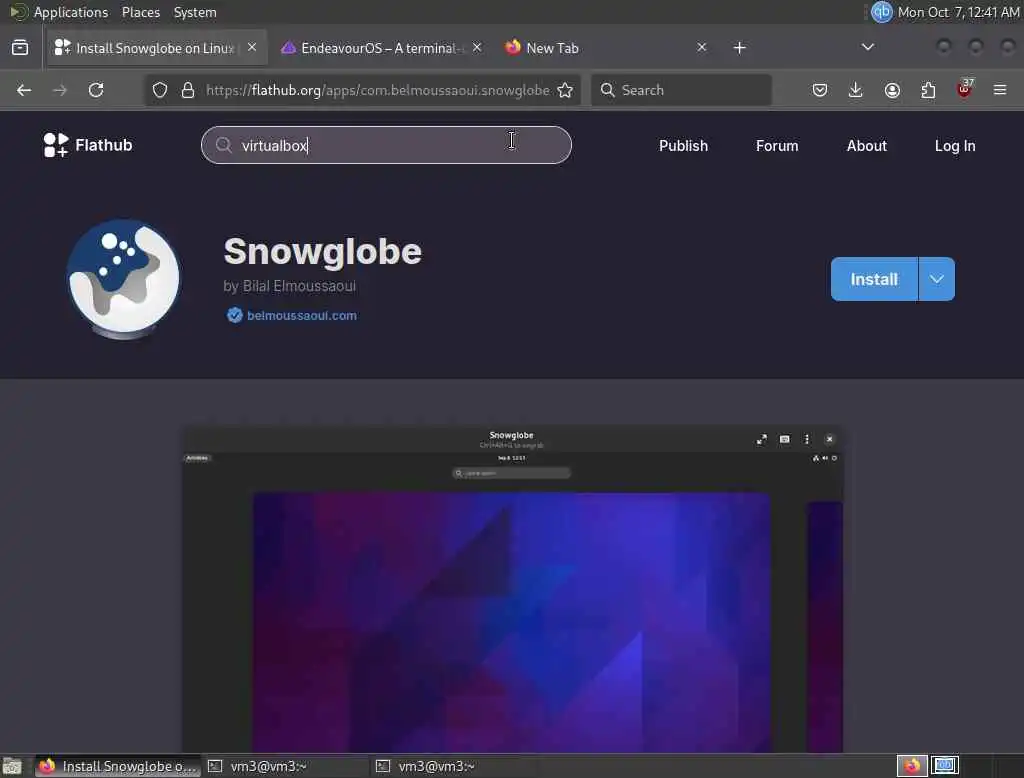The height and width of the screenshot is (778, 1024).
Task: Open the Firefox downloads panel
Action: pos(856,90)
